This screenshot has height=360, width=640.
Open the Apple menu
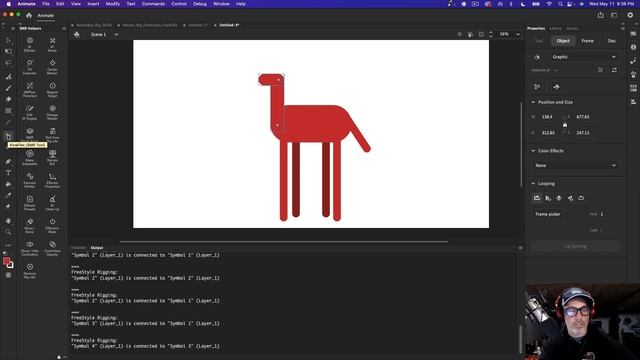9,4
